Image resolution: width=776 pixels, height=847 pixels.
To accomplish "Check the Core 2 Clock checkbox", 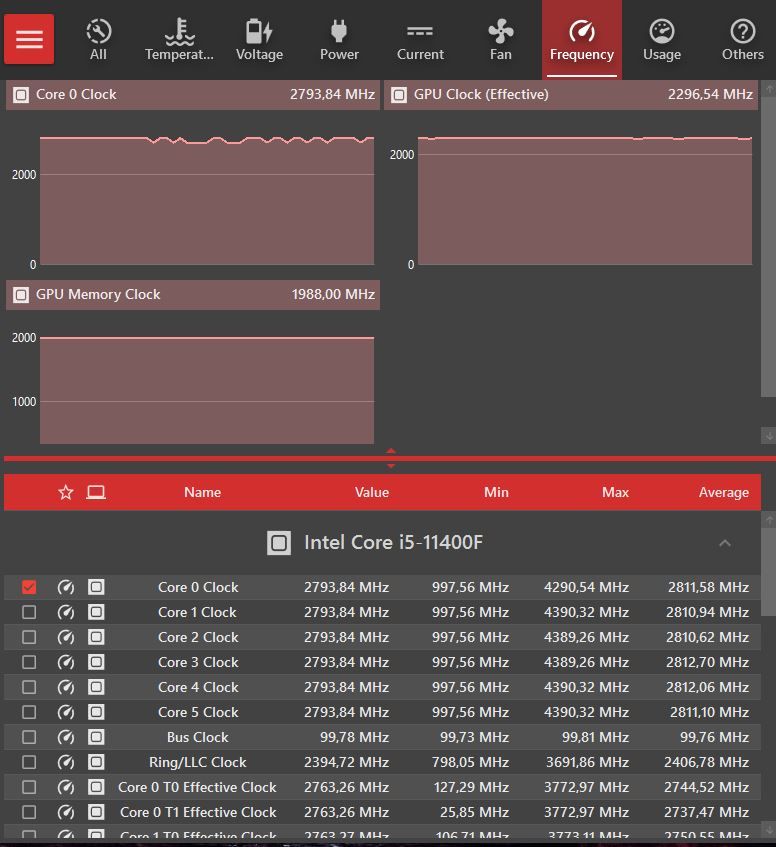I will pyautogui.click(x=29, y=637).
